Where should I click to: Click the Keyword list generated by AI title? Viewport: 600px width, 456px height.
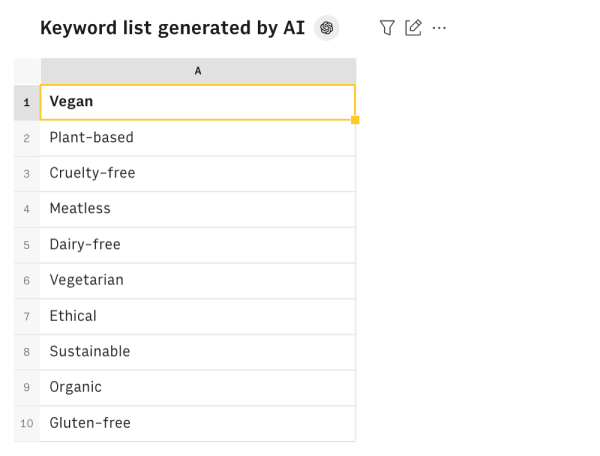(x=172, y=28)
